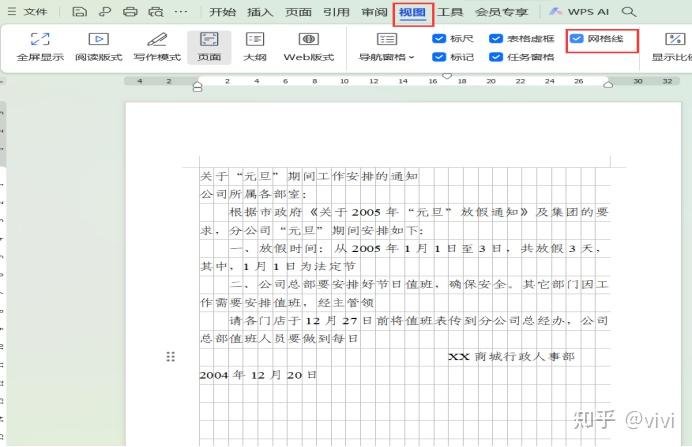Switch to the Insert (插入) tab

coord(260,12)
